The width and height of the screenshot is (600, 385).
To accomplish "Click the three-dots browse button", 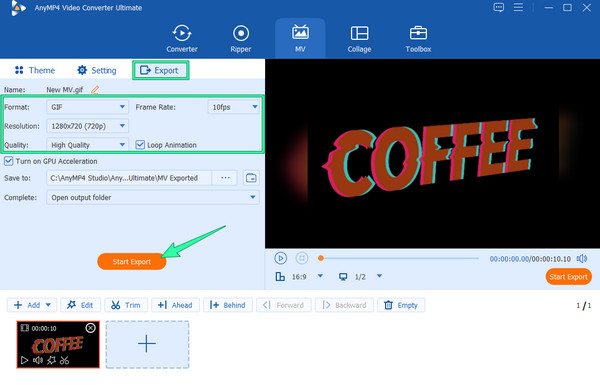I will tap(225, 178).
